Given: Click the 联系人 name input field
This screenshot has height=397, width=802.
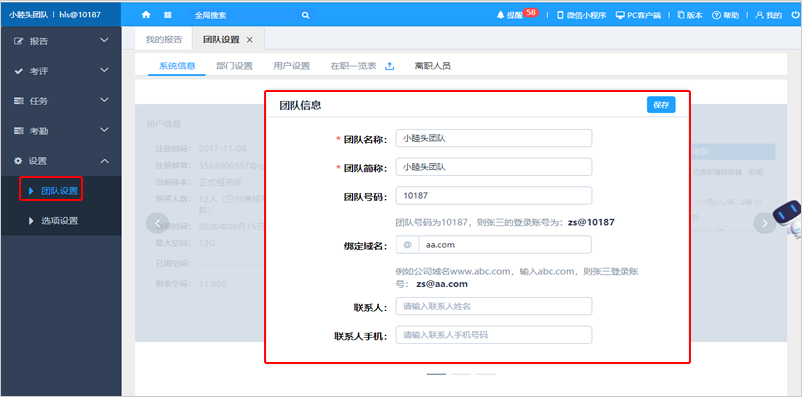Looking at the screenshot, I should pos(494,306).
